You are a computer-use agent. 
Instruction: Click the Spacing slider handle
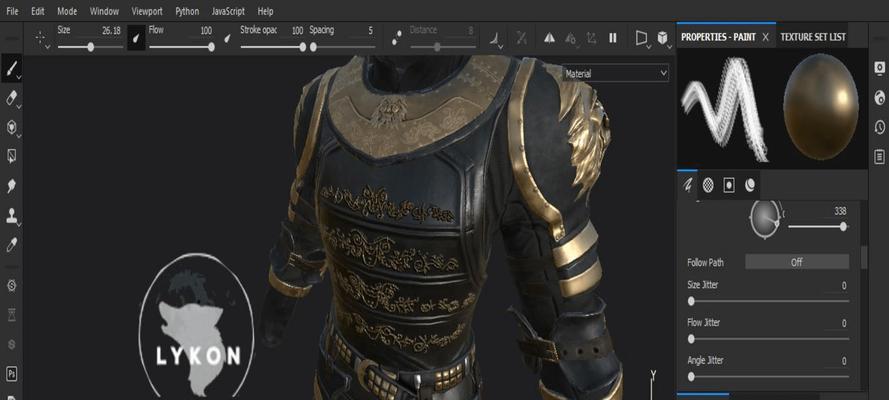click(313, 47)
